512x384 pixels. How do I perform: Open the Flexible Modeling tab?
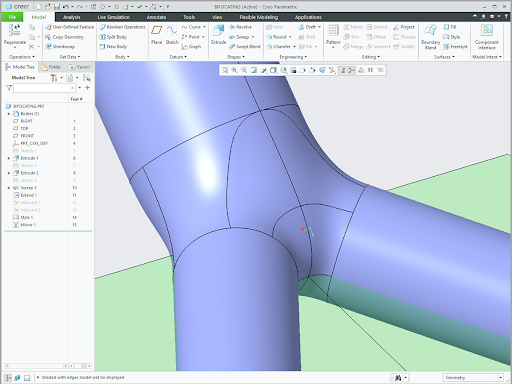click(259, 17)
